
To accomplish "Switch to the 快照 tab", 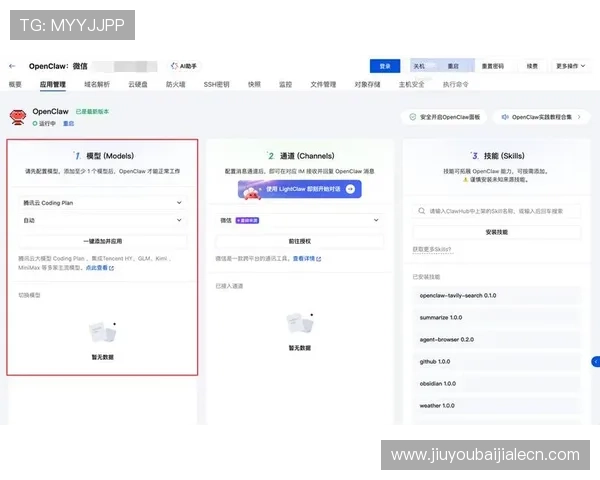I will [254, 85].
